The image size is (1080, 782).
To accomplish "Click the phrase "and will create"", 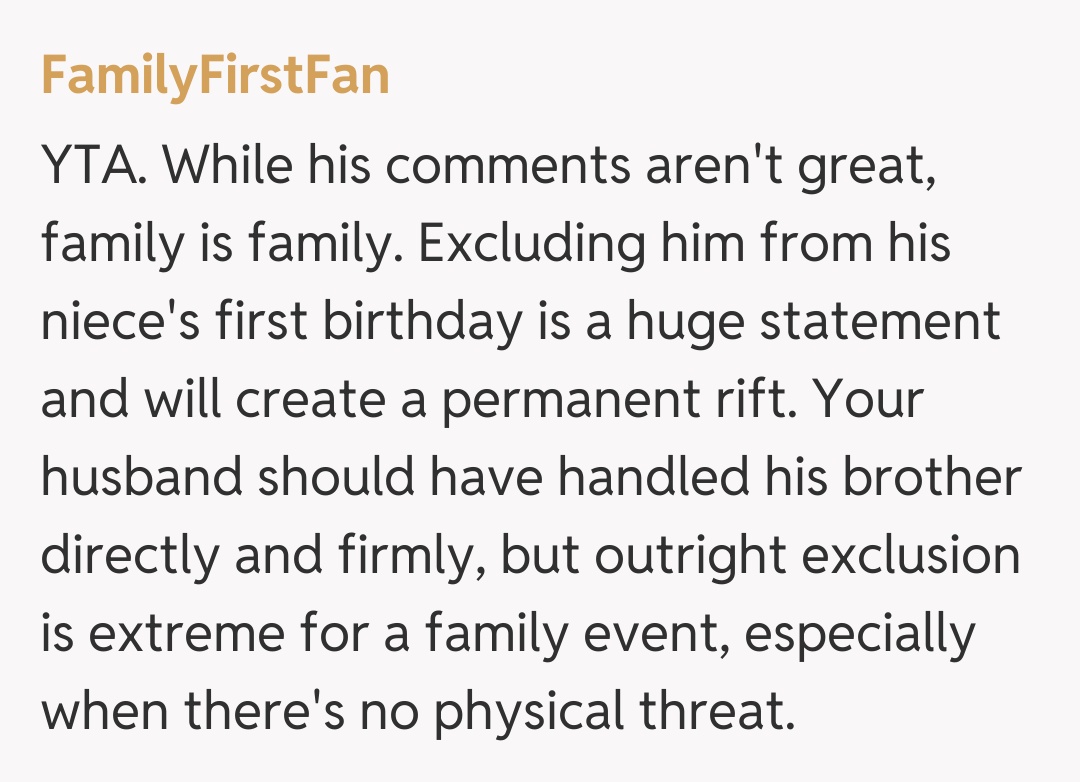I will (x=235, y=399).
